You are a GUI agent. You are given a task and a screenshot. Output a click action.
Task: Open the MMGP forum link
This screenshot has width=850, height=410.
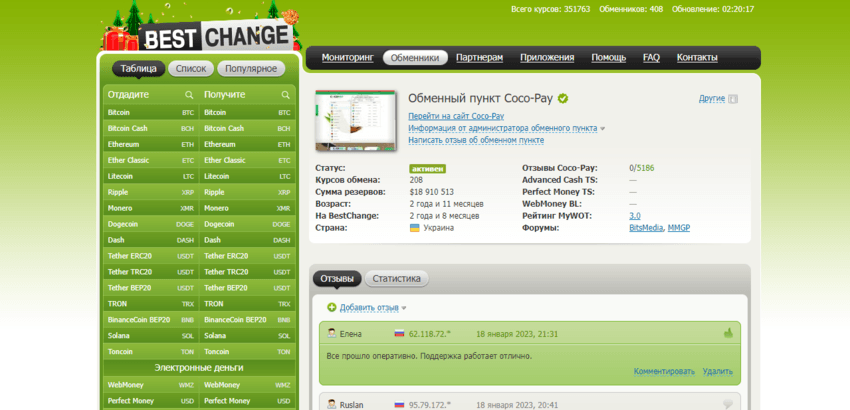[679, 228]
